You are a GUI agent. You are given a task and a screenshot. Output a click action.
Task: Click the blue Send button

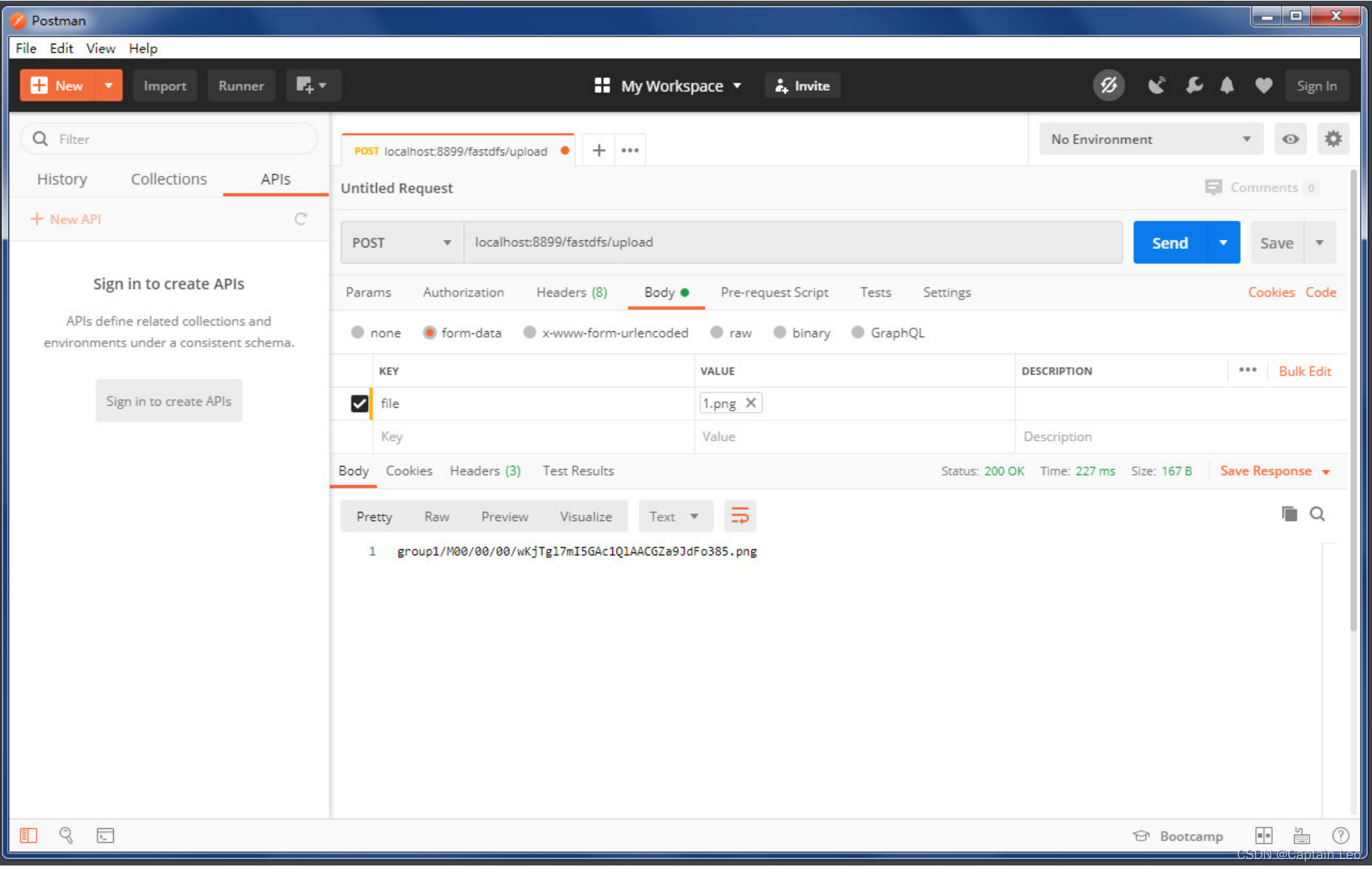pos(1170,243)
